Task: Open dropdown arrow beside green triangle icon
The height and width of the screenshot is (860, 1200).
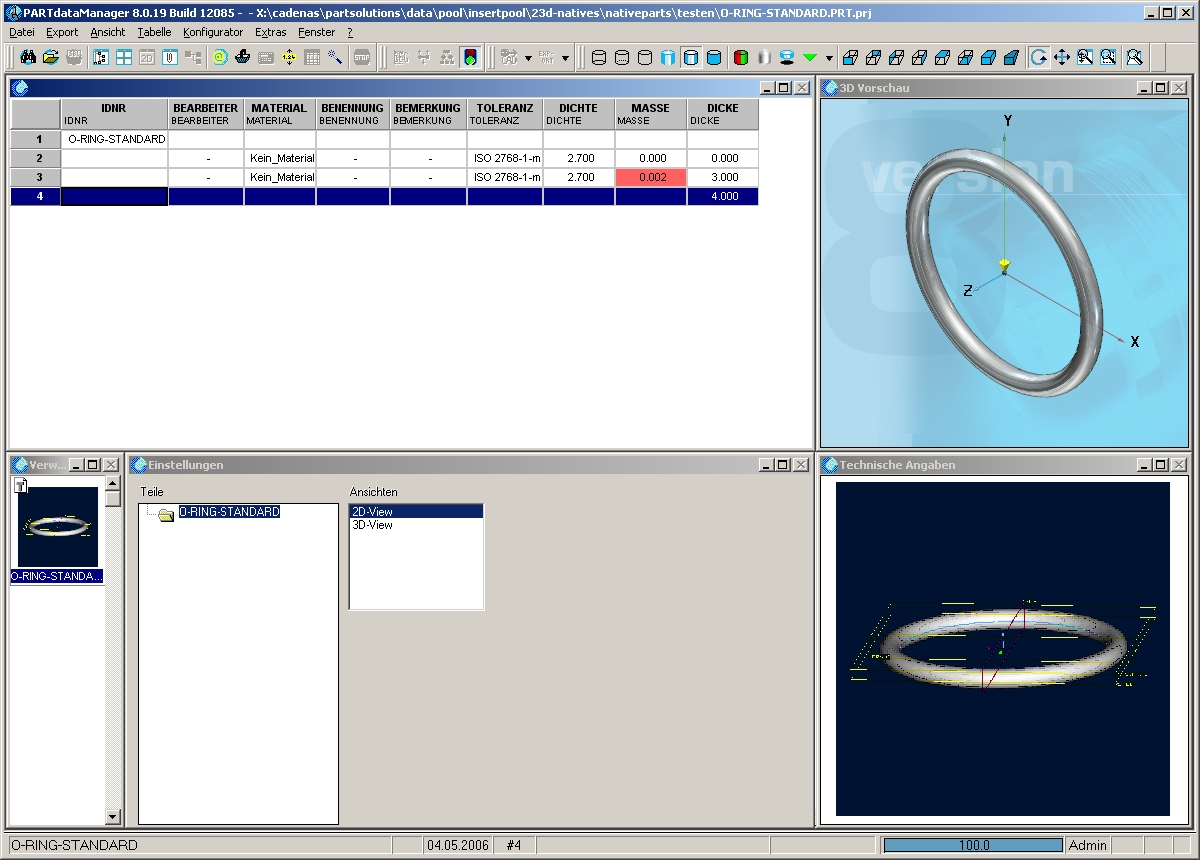Action: (x=829, y=58)
